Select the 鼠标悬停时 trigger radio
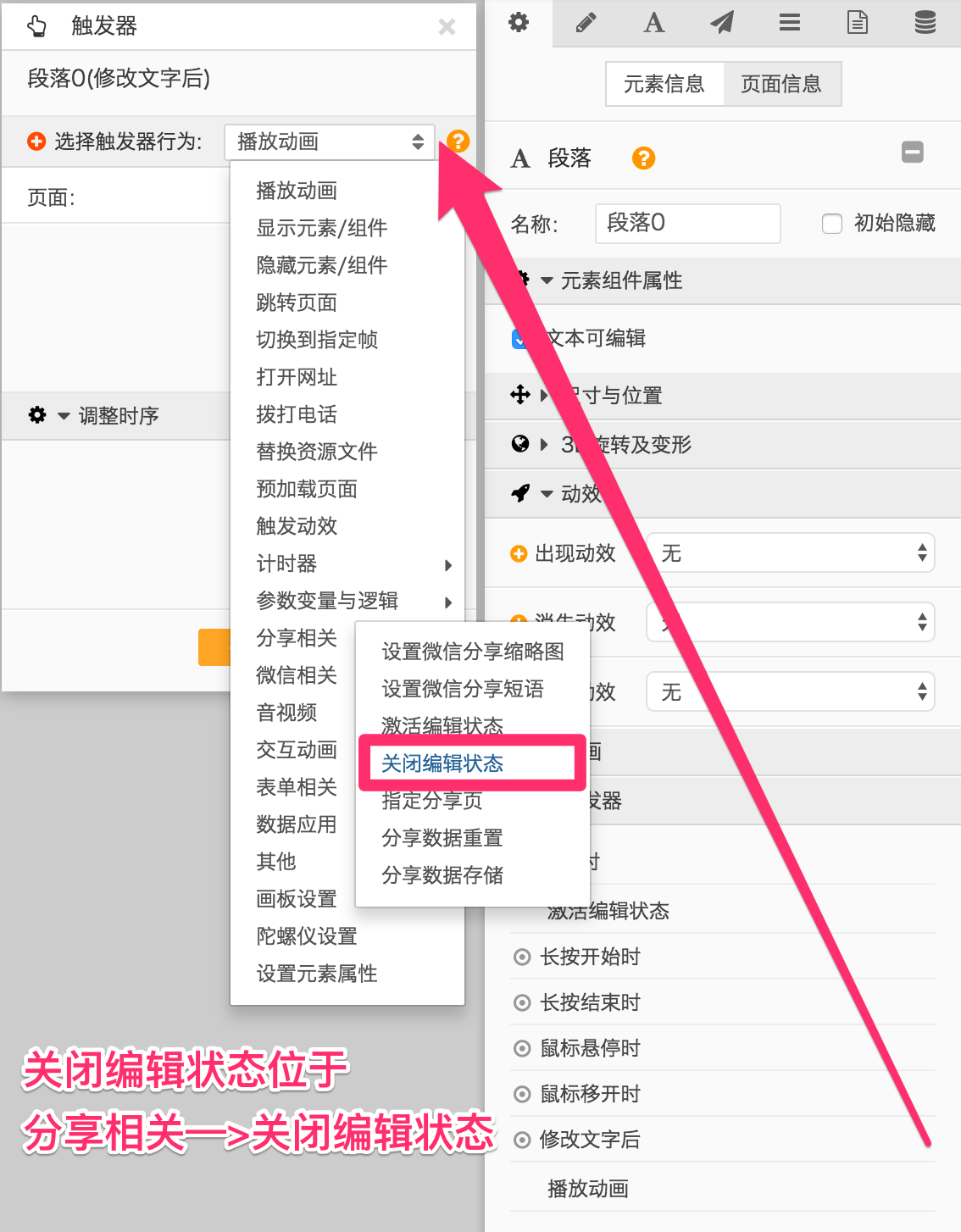The width and height of the screenshot is (961, 1232). (522, 1049)
